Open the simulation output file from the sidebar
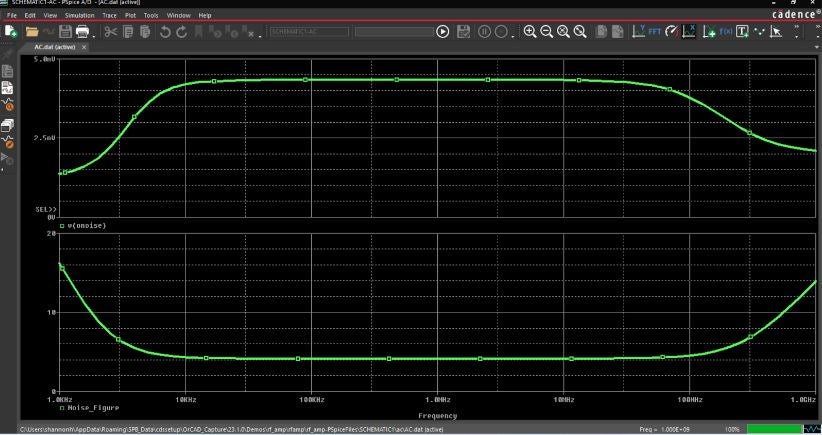The width and height of the screenshot is (822, 435). (x=7, y=88)
